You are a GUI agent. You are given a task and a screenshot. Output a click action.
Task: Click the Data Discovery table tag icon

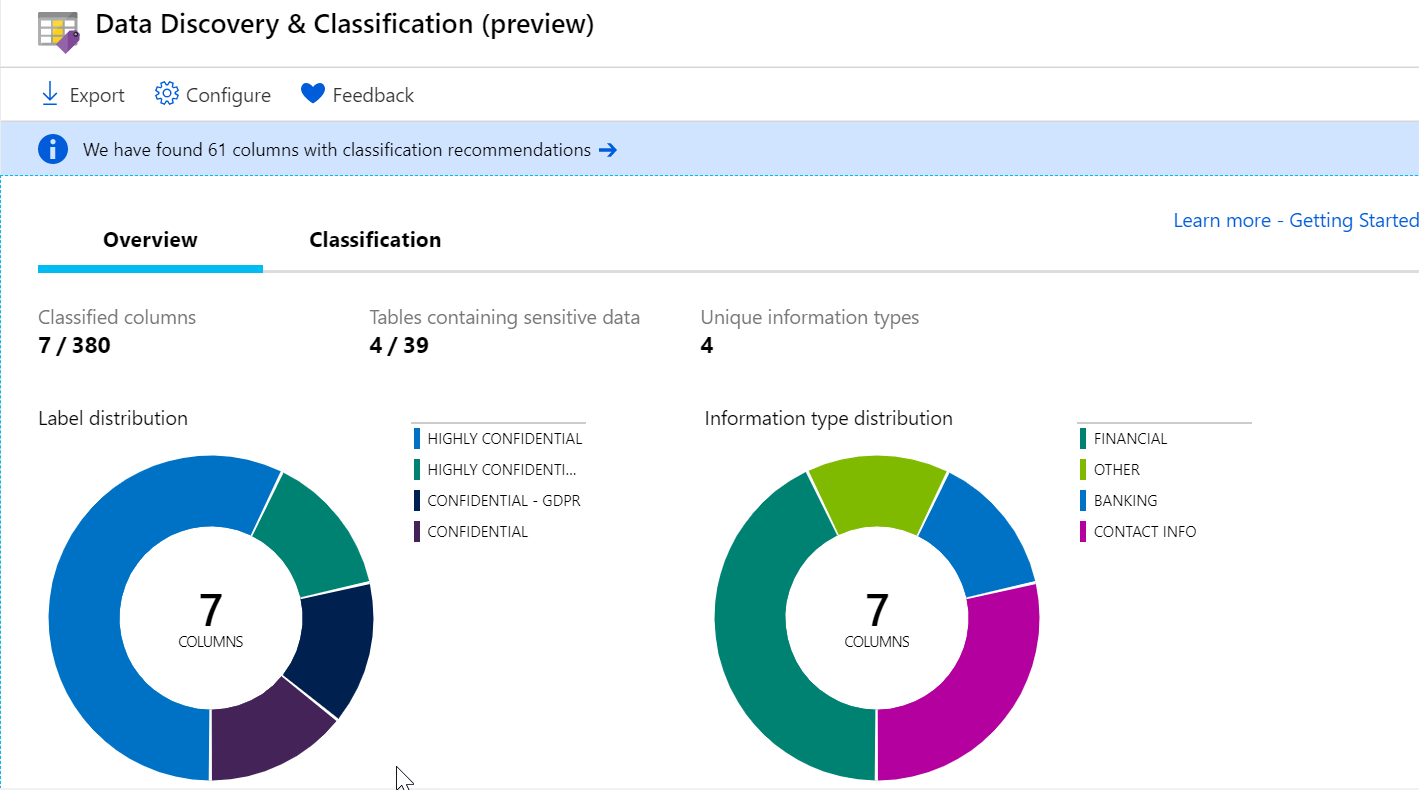coord(58,31)
